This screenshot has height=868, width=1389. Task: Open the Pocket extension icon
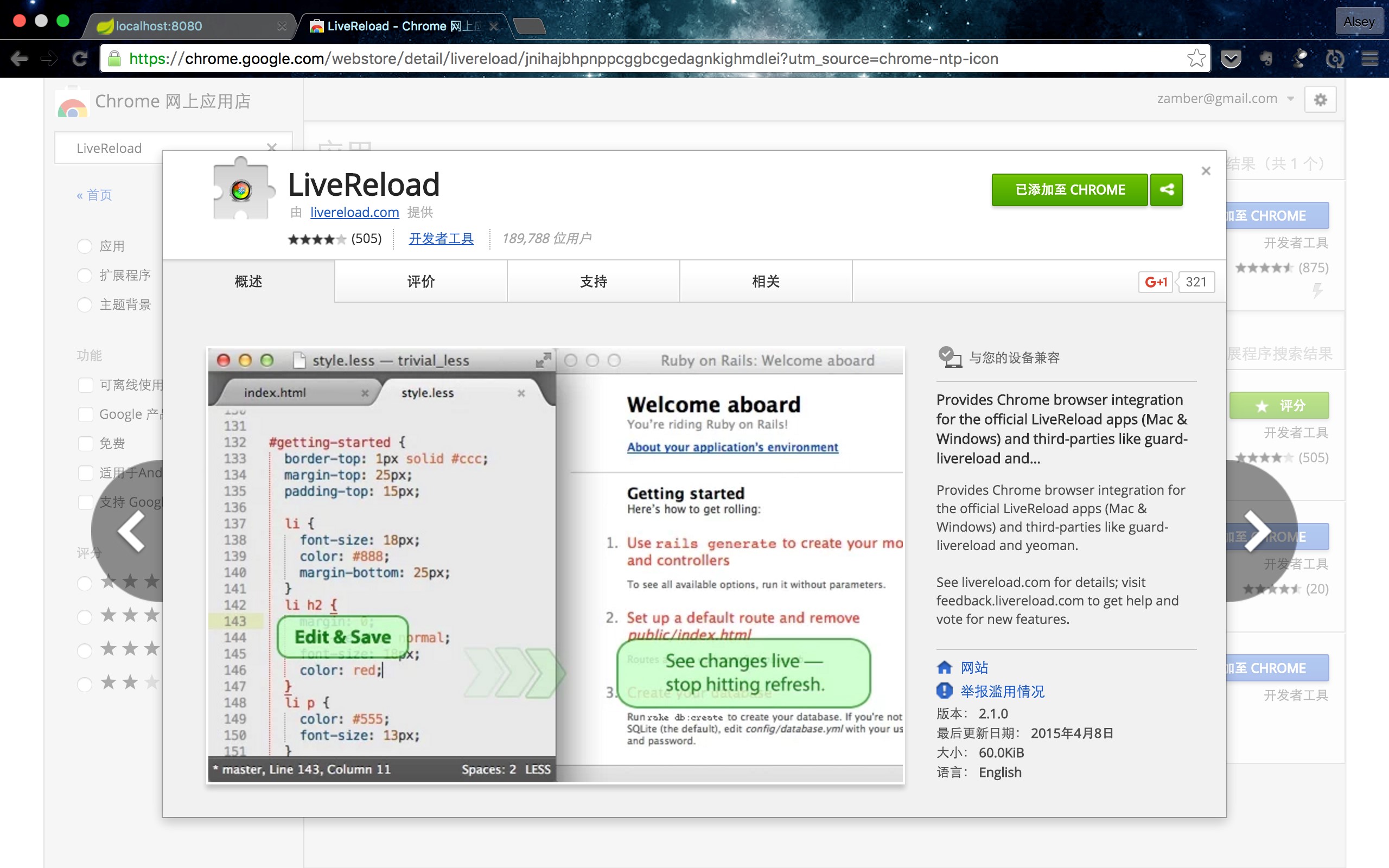tap(1231, 59)
